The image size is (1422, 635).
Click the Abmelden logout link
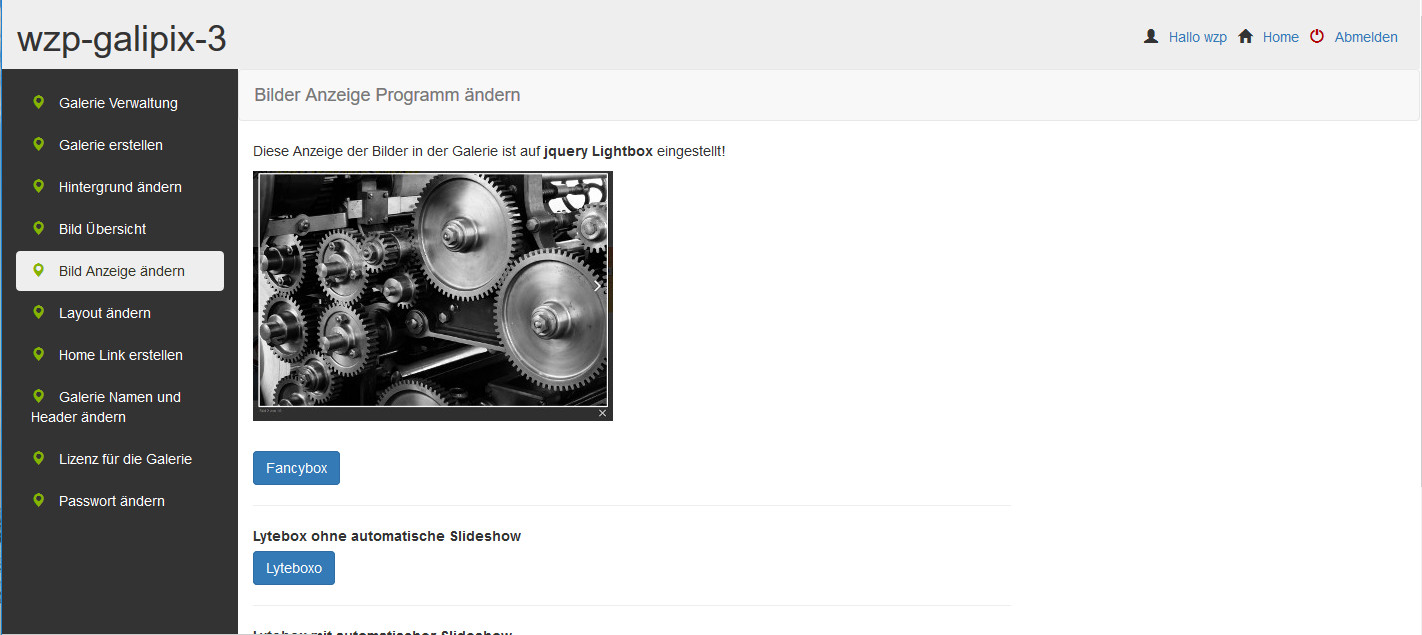tap(1366, 37)
